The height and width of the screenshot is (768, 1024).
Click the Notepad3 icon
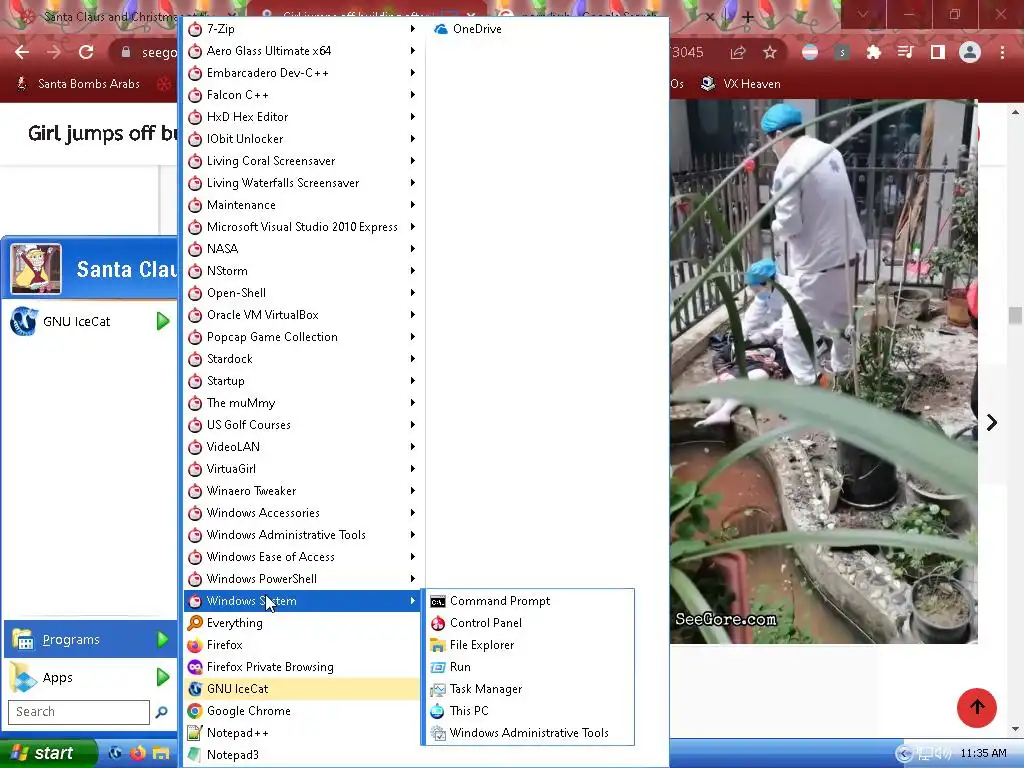point(195,755)
